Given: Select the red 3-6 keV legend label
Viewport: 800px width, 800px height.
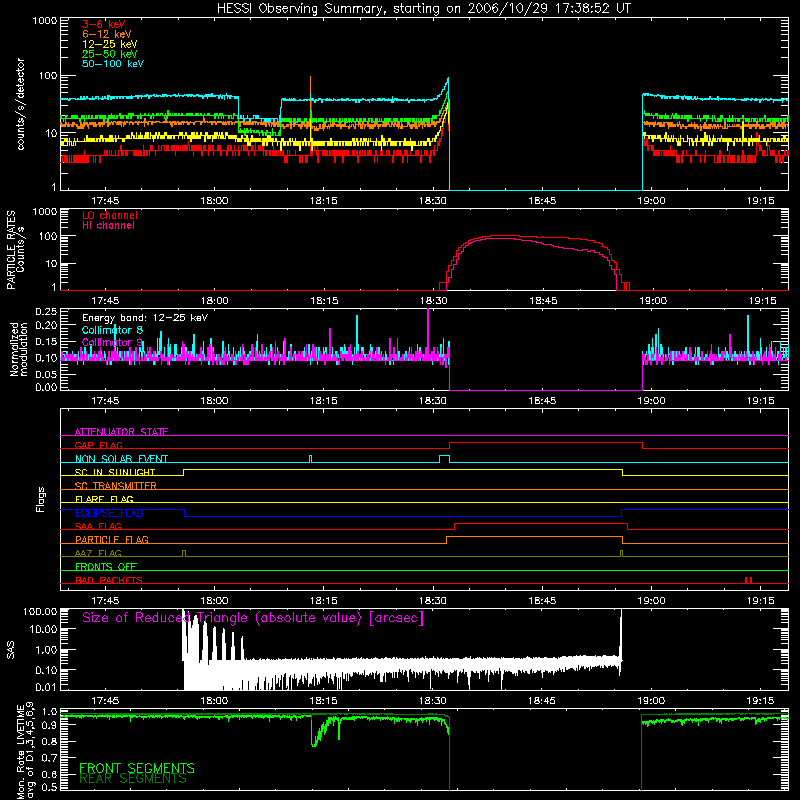Looking at the screenshot, I should click(x=104, y=24).
